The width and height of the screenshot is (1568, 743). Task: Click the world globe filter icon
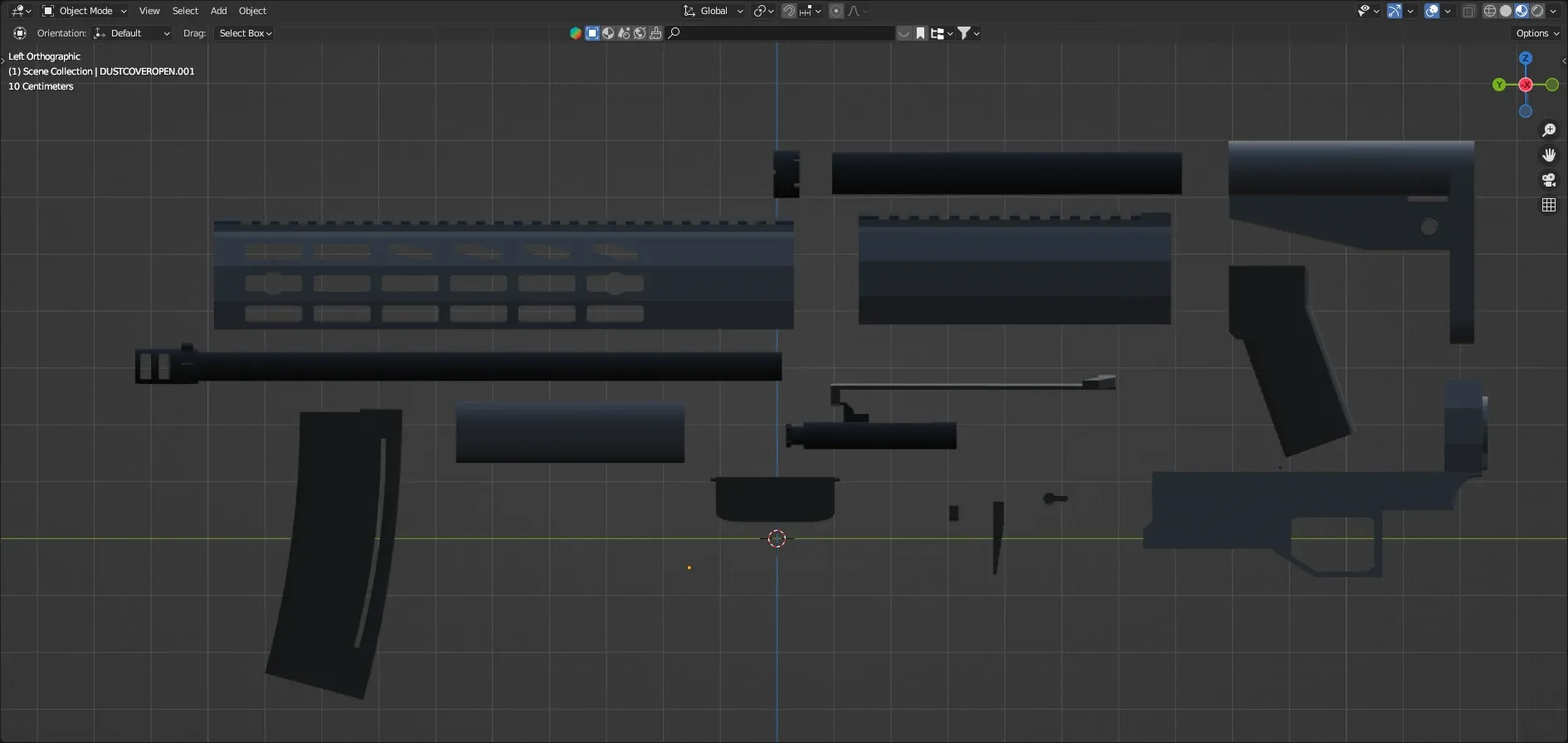click(640, 33)
